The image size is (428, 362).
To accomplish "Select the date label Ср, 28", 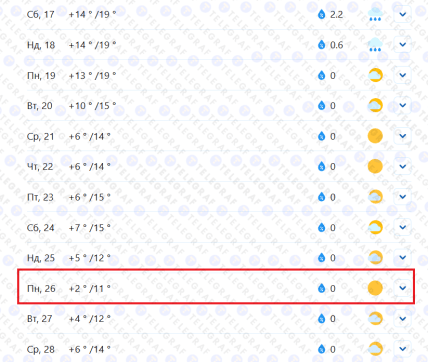I will click(x=40, y=349).
